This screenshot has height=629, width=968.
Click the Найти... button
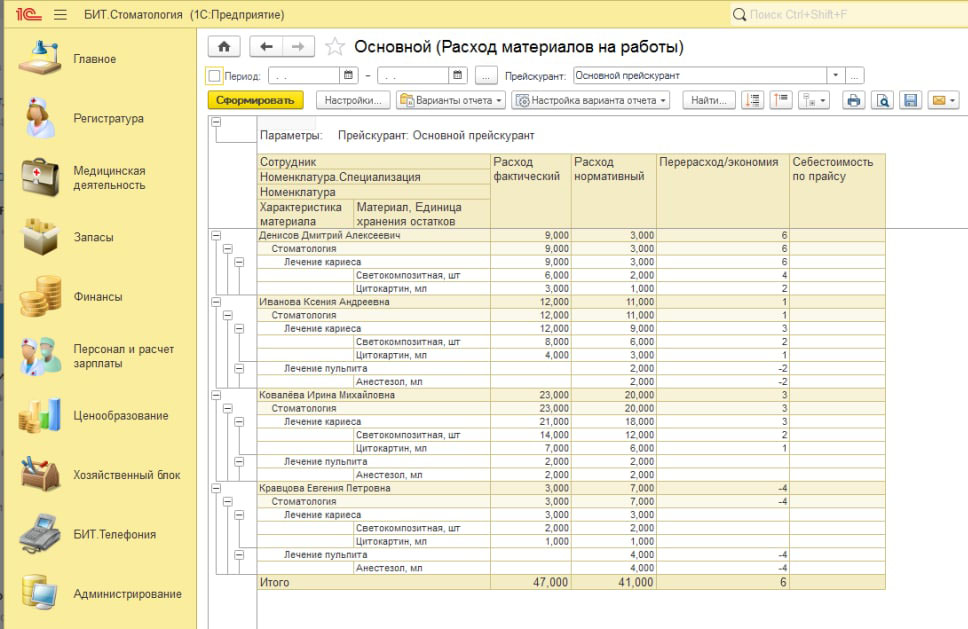click(x=709, y=100)
